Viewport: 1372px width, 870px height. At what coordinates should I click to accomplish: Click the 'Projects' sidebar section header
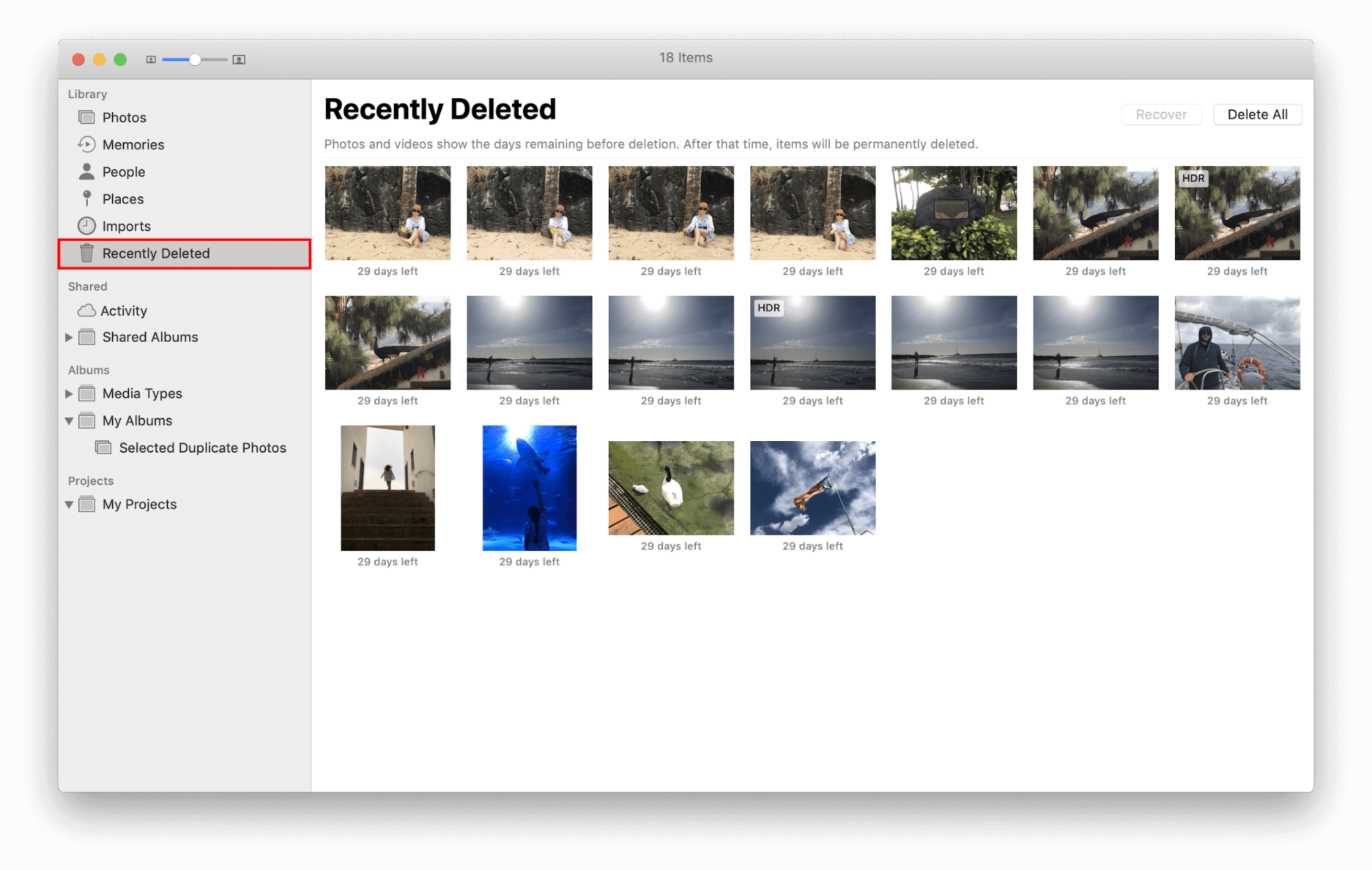tap(91, 481)
